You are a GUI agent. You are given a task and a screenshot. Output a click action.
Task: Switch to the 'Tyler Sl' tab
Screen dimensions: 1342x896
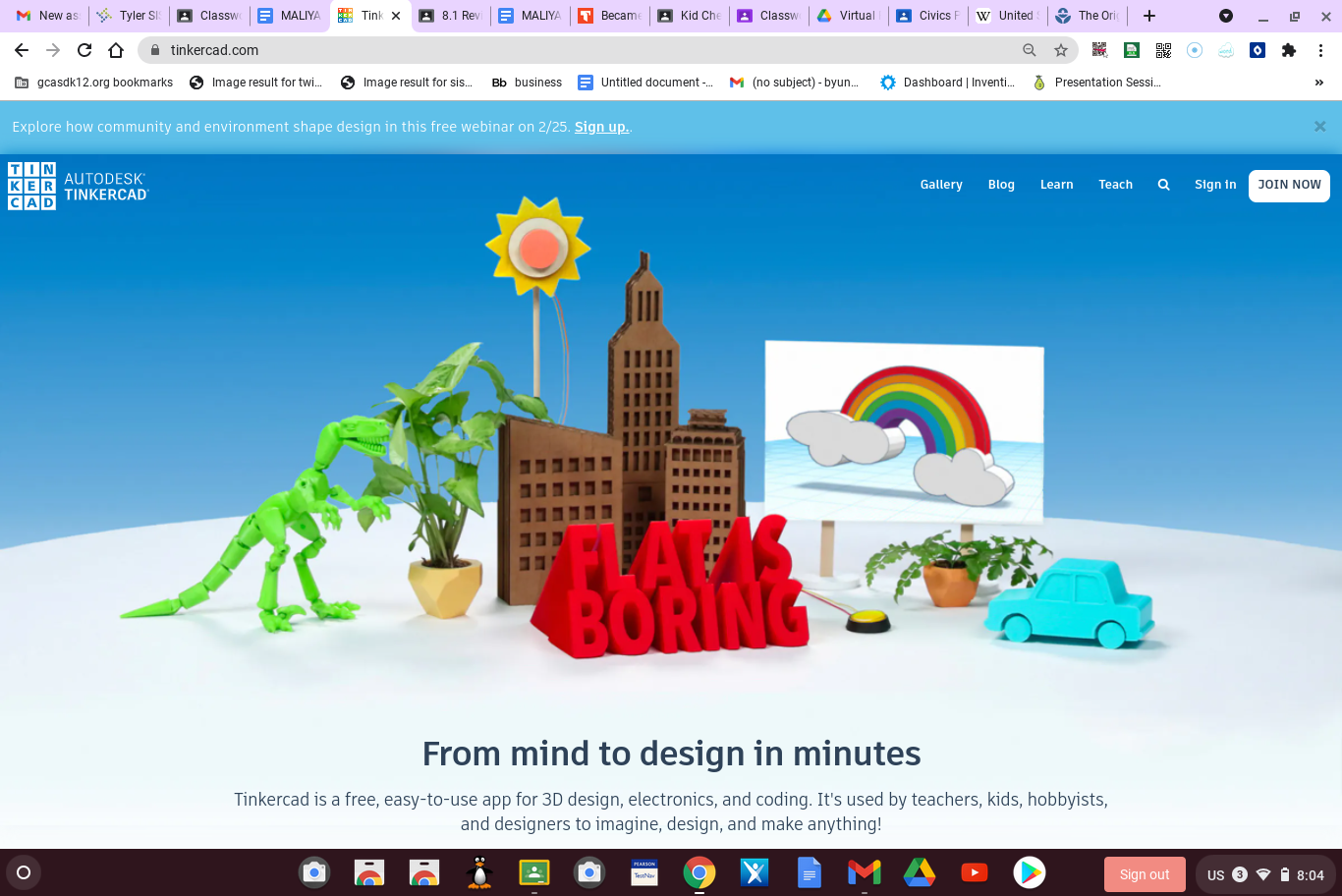129,16
